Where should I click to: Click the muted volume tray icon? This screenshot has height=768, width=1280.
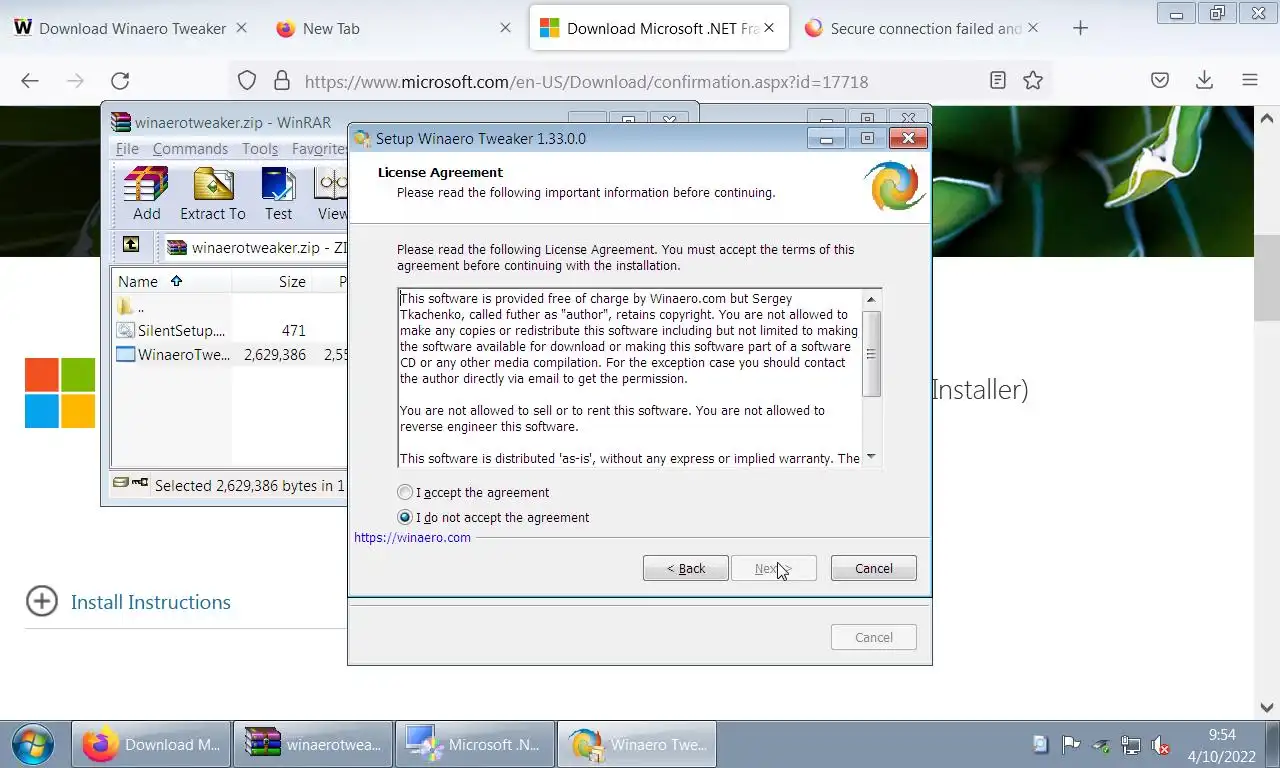click(x=1161, y=744)
